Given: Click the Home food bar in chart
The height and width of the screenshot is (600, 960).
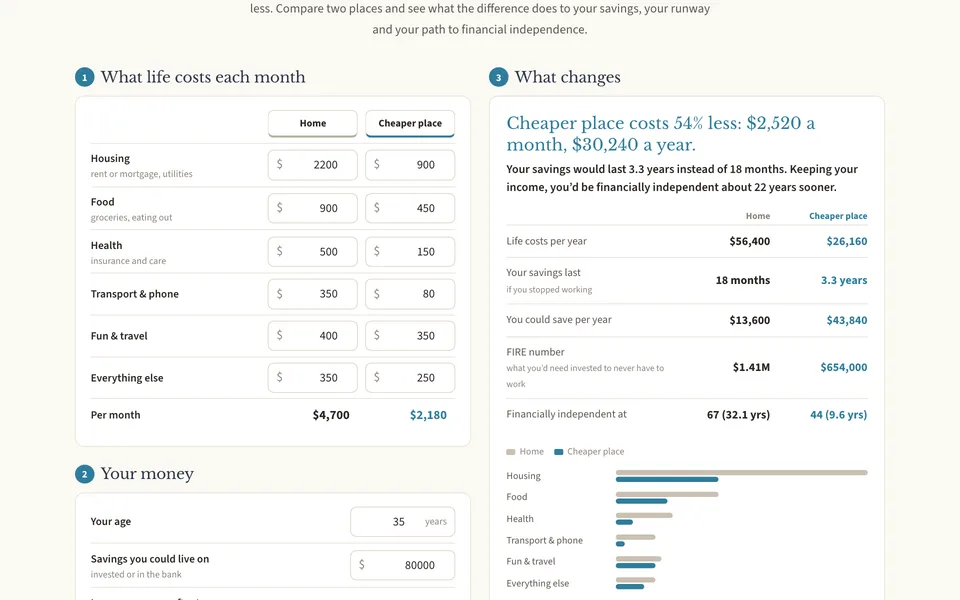Looking at the screenshot, I should click(667, 494).
